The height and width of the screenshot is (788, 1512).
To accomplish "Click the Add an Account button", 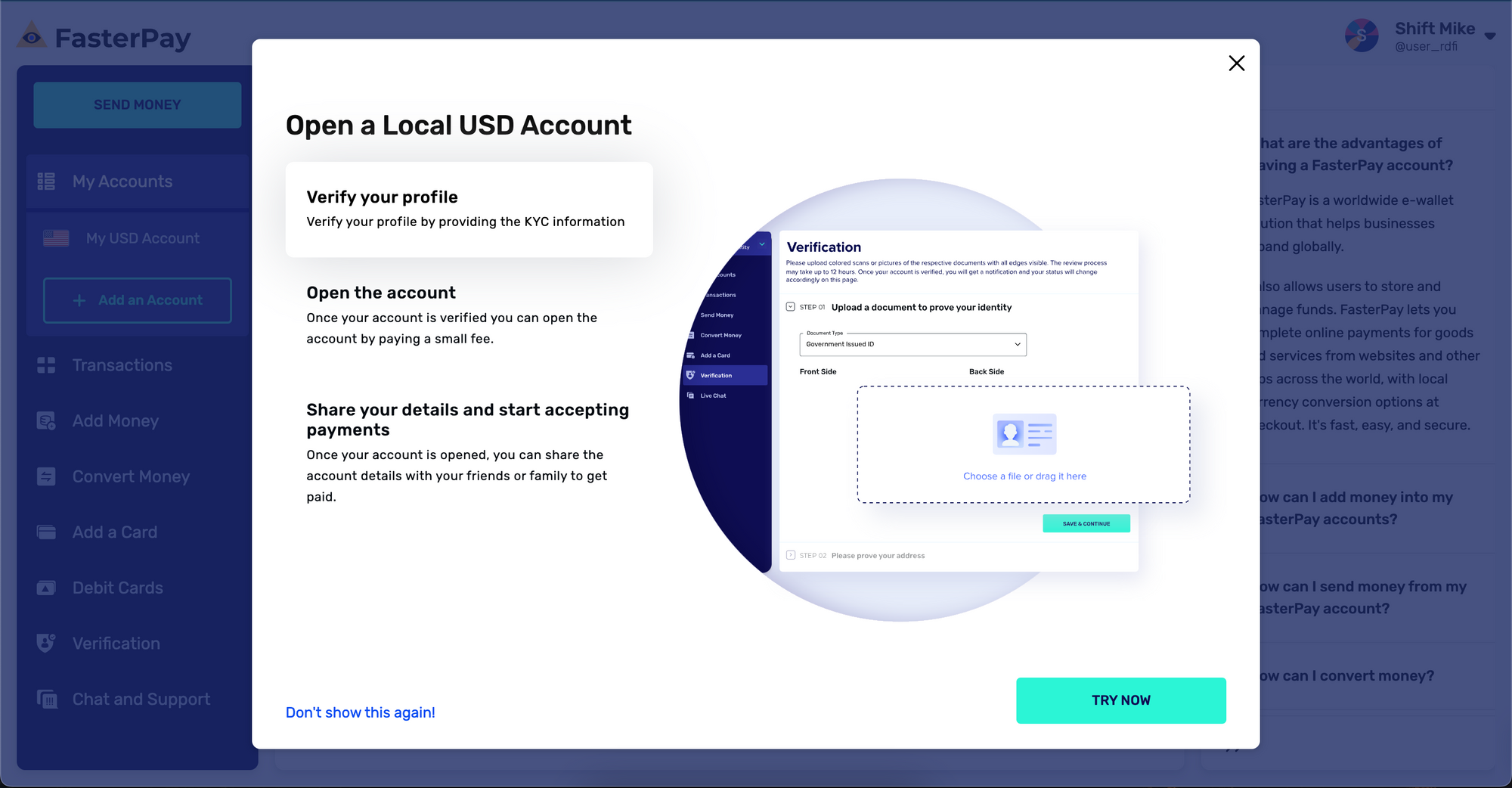I will pyautogui.click(x=137, y=300).
